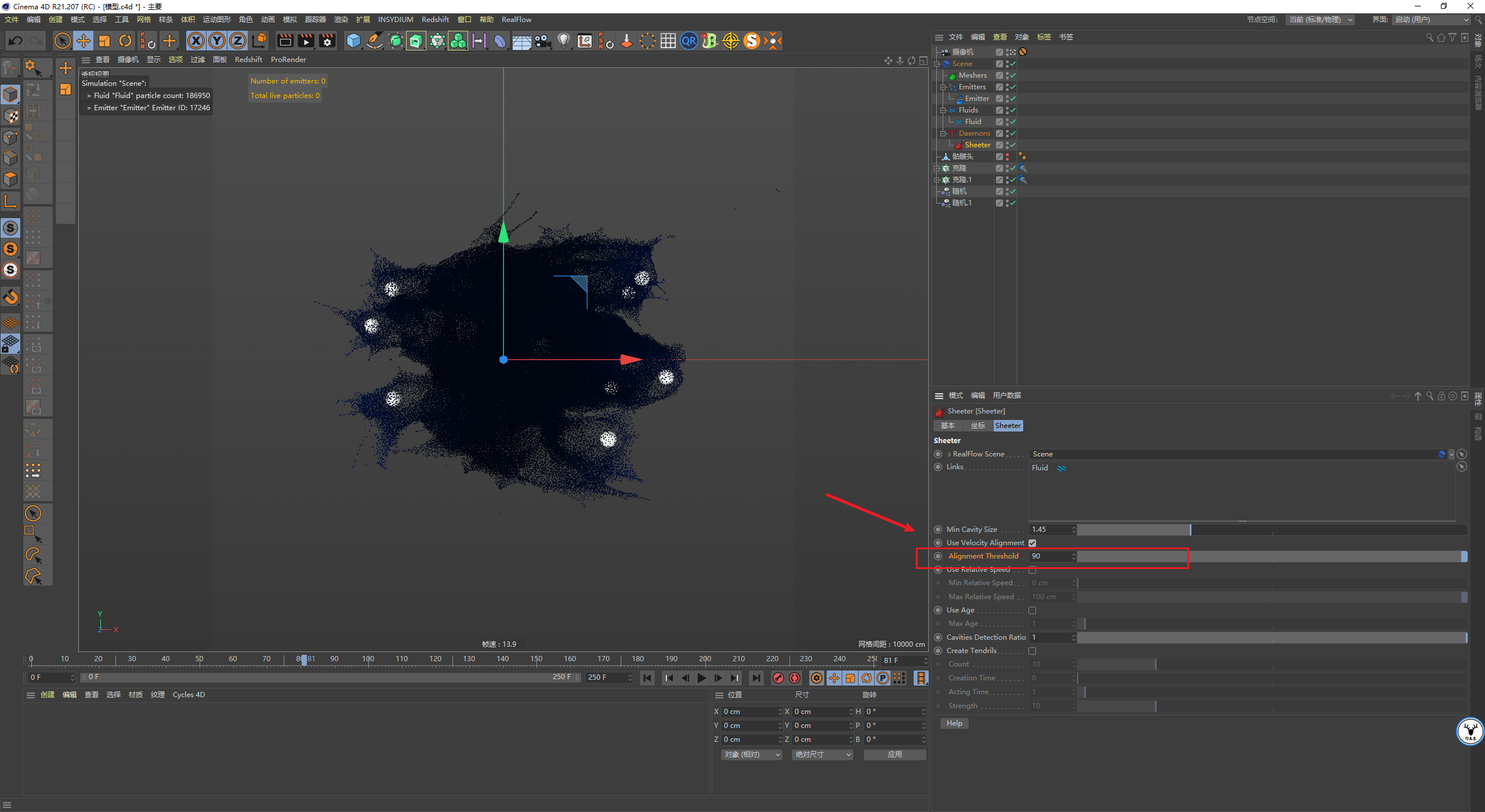This screenshot has width=1485, height=812.
Task: Adjust the Min Cavity Size slider
Action: click(x=1272, y=530)
